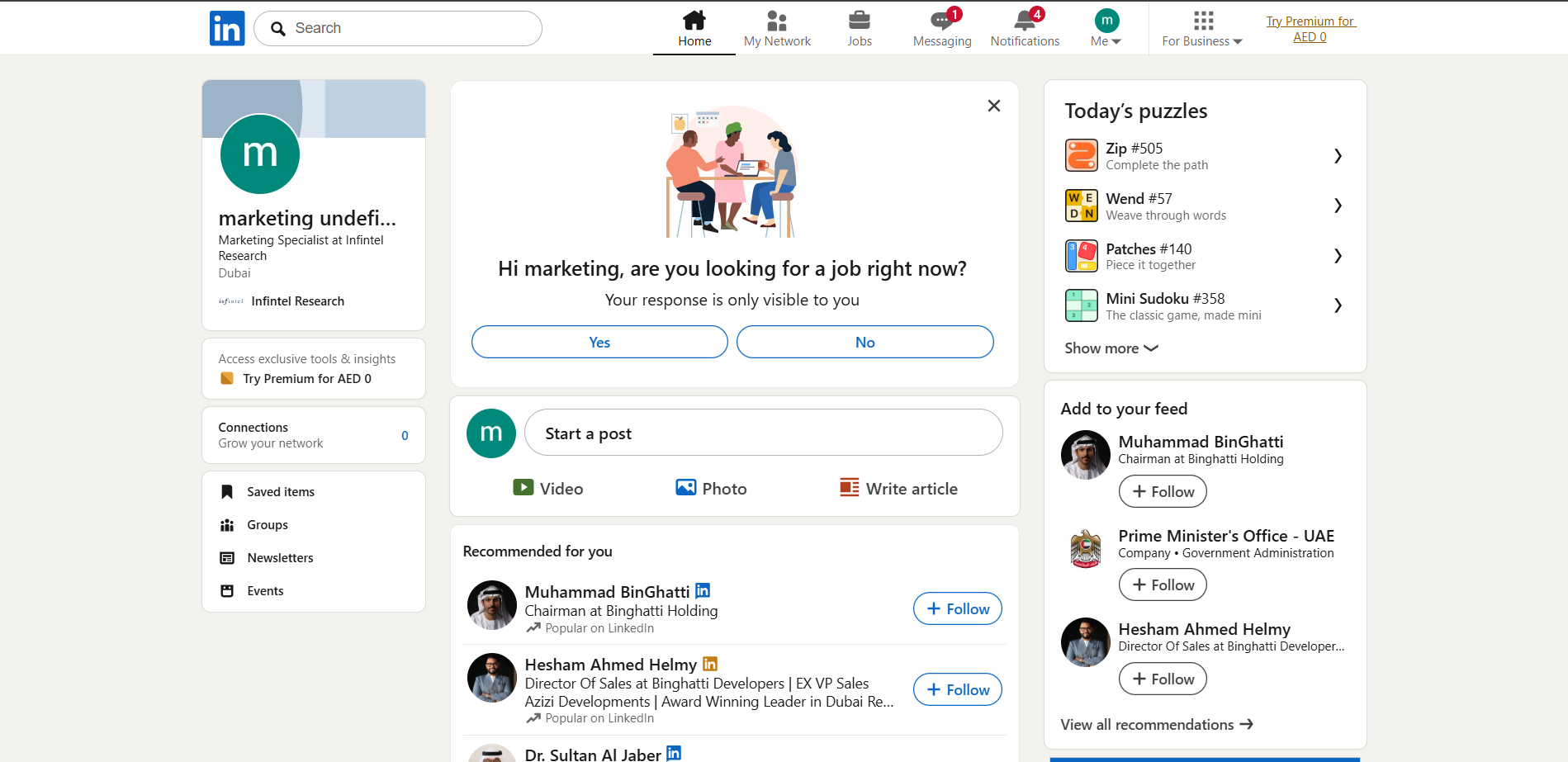Image resolution: width=1568 pixels, height=762 pixels.
Task: Click the search magnifier icon
Action: (x=278, y=29)
